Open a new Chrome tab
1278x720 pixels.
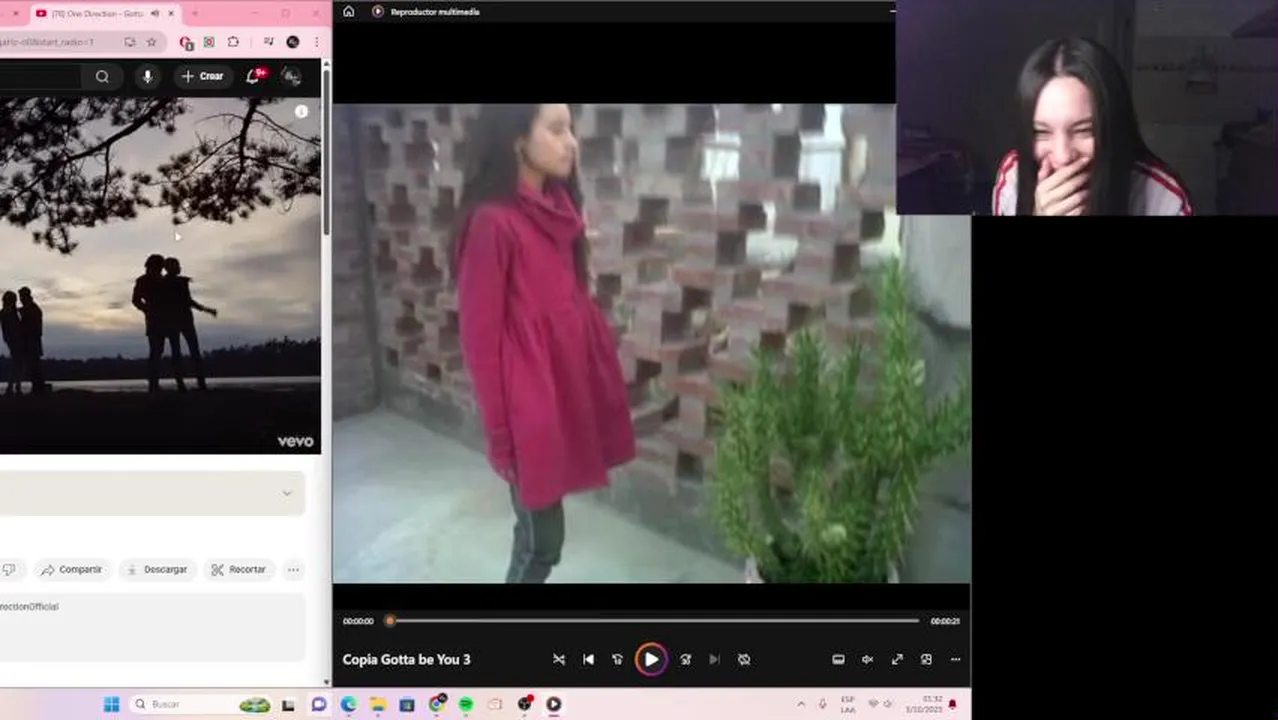pyautogui.click(x=194, y=13)
